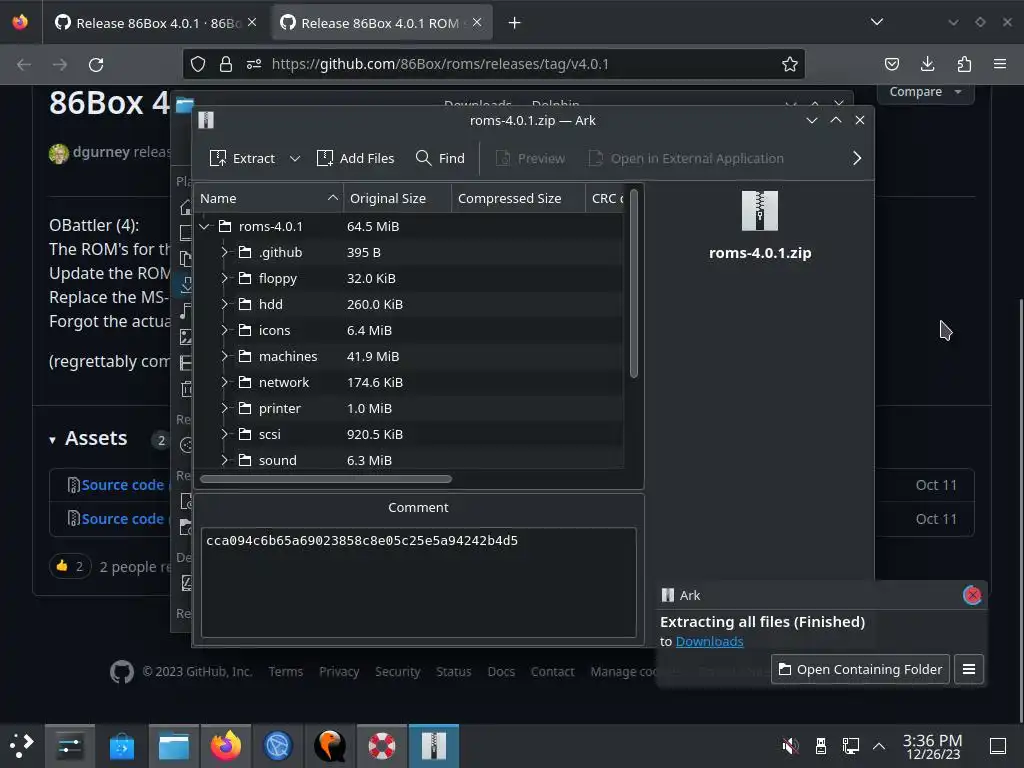The width and height of the screenshot is (1024, 768).
Task: Click the file list vertical scrollbar
Action: coord(633,283)
